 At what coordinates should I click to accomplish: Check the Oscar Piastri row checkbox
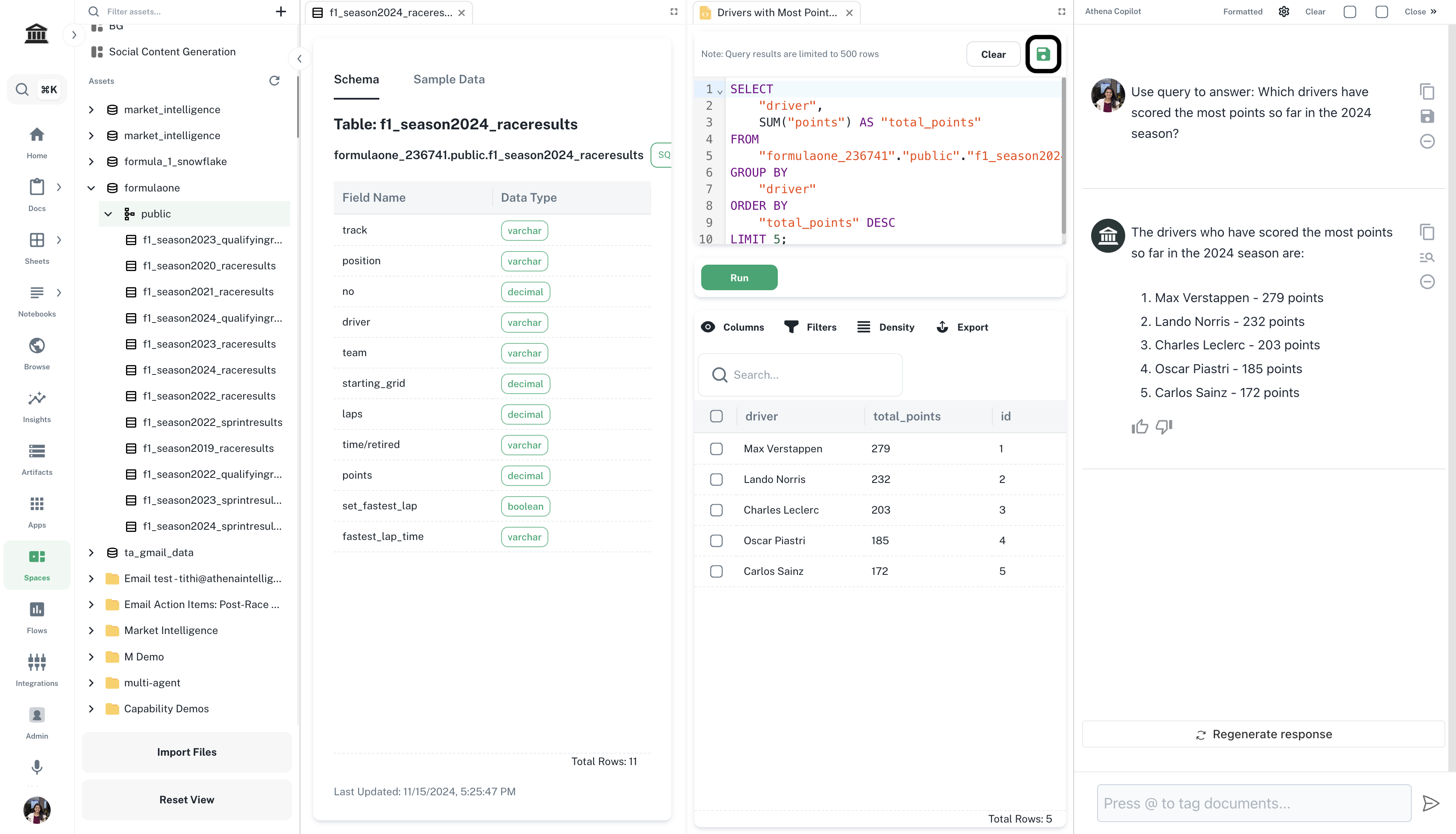pos(716,541)
